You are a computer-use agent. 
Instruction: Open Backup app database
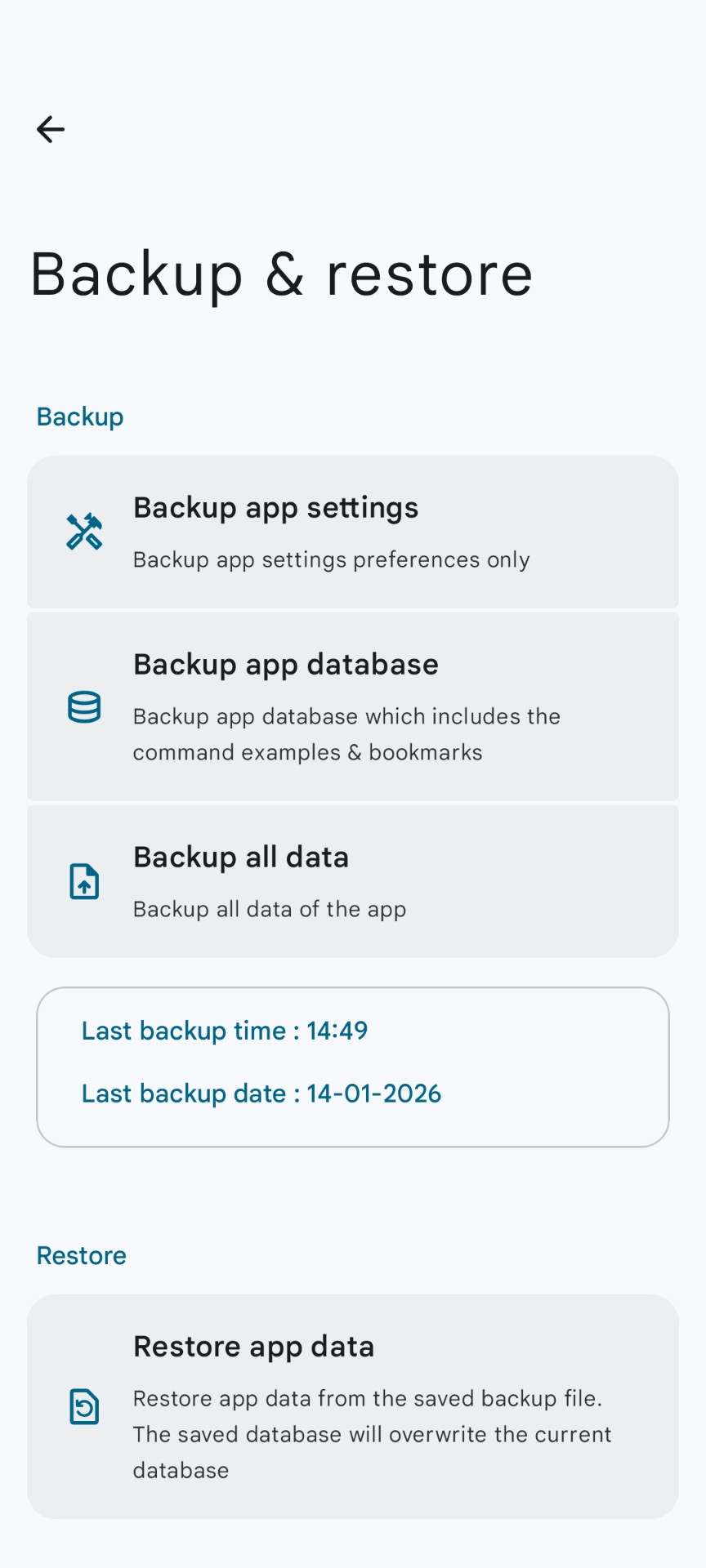[353, 706]
